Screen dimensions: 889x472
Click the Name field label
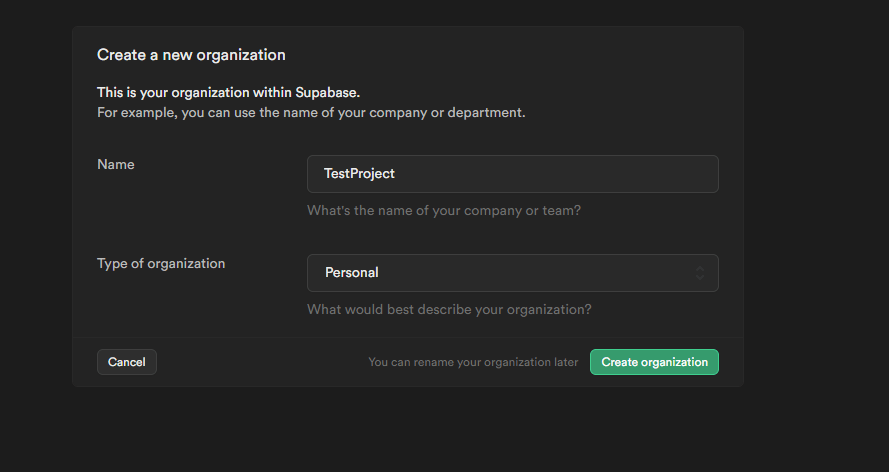click(x=116, y=164)
